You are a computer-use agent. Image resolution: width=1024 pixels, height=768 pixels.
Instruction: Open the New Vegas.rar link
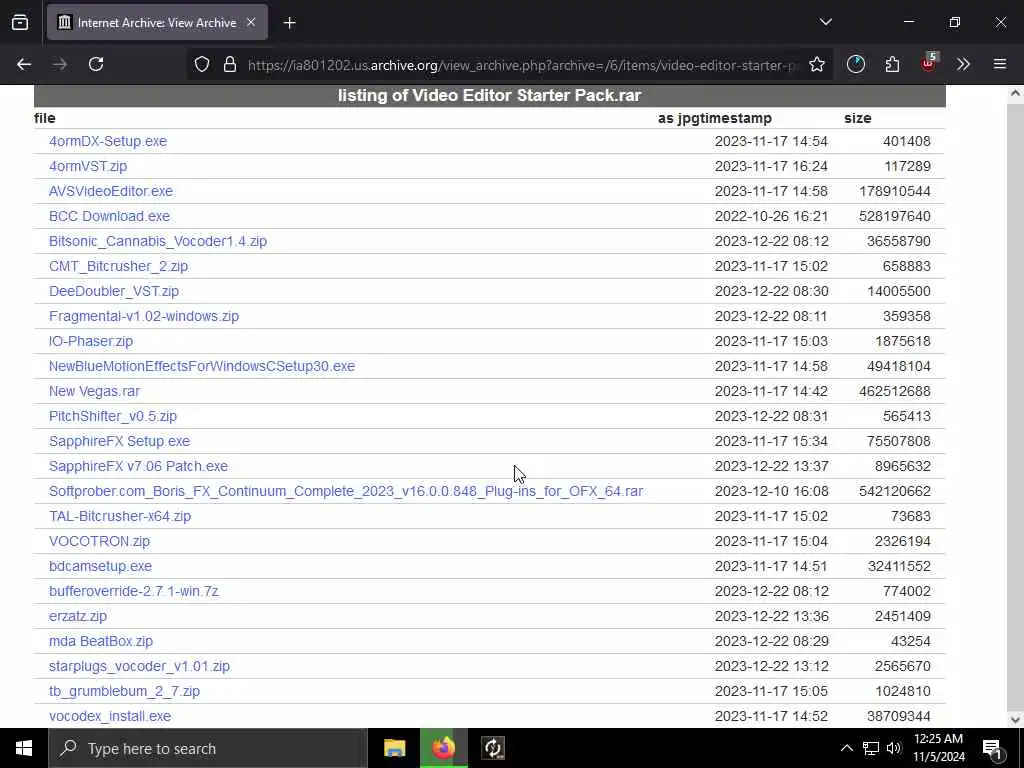[x=94, y=391]
